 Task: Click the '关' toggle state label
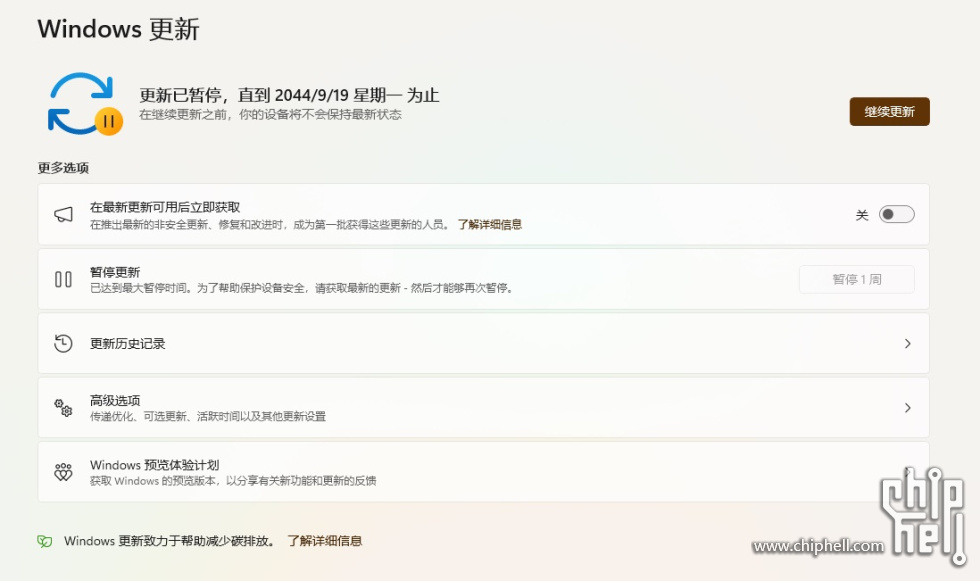[x=862, y=216]
